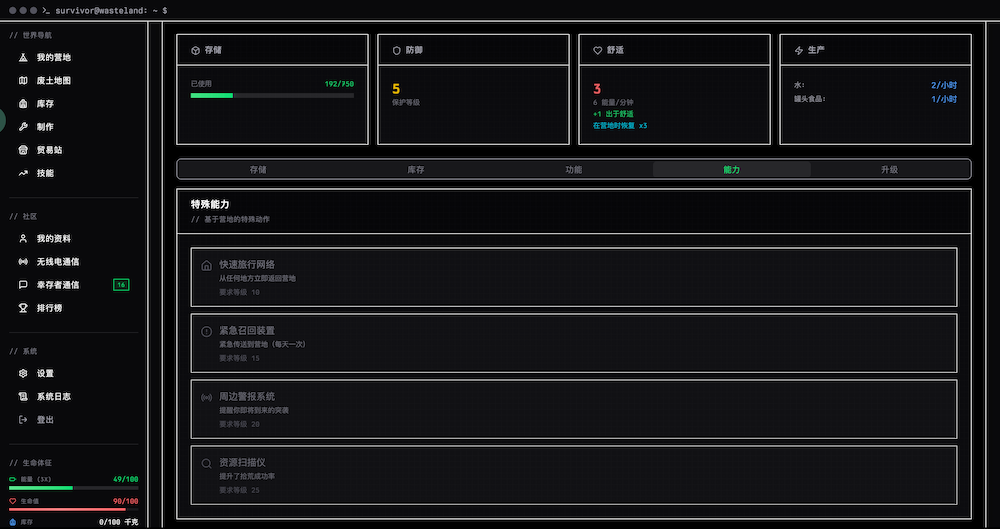Screen dimensions: 1000x529
Task: Click the 我的营地 camp icon in sidebar
Action: coord(24,58)
